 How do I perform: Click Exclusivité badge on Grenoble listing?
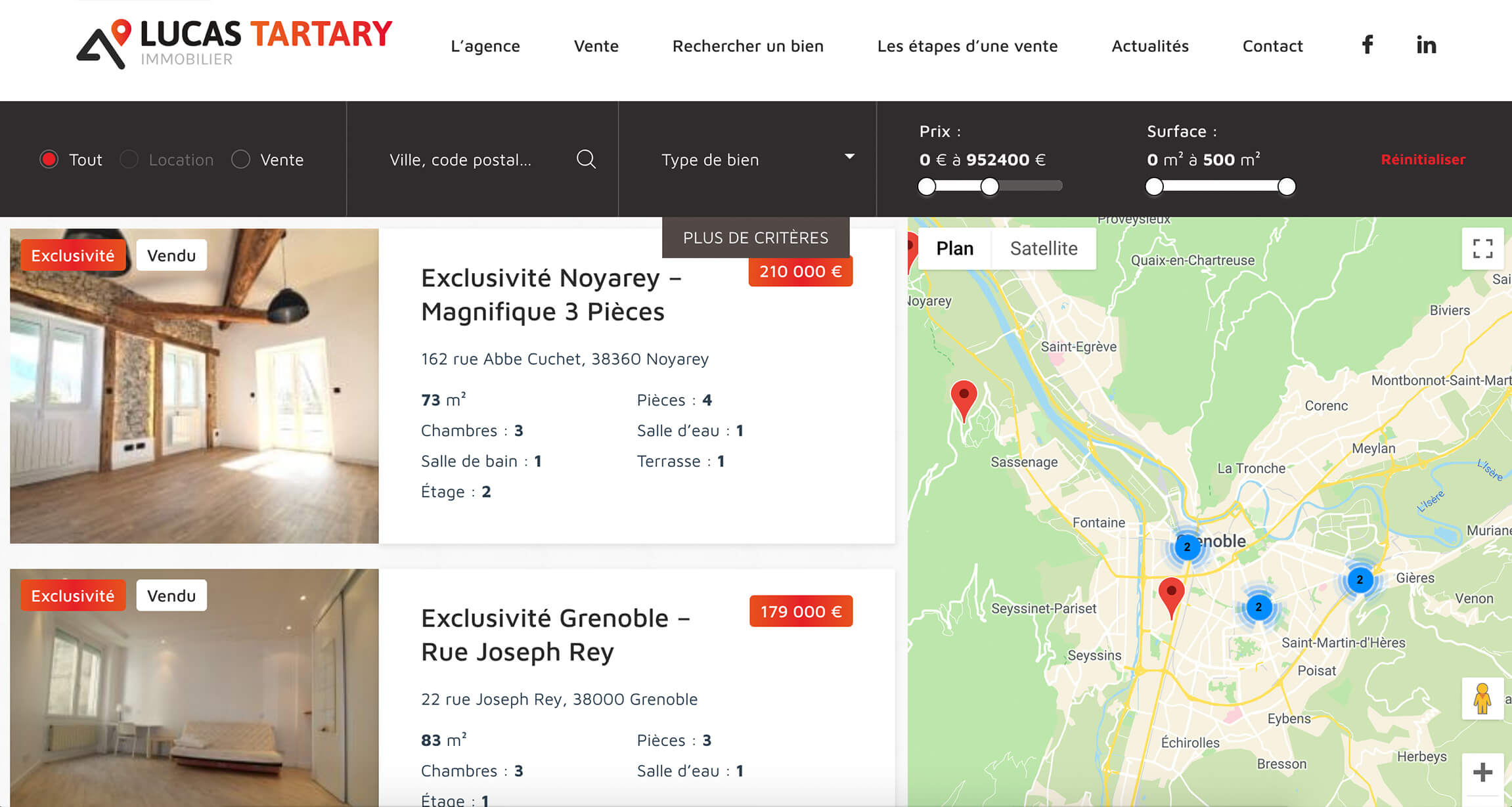[x=73, y=596]
